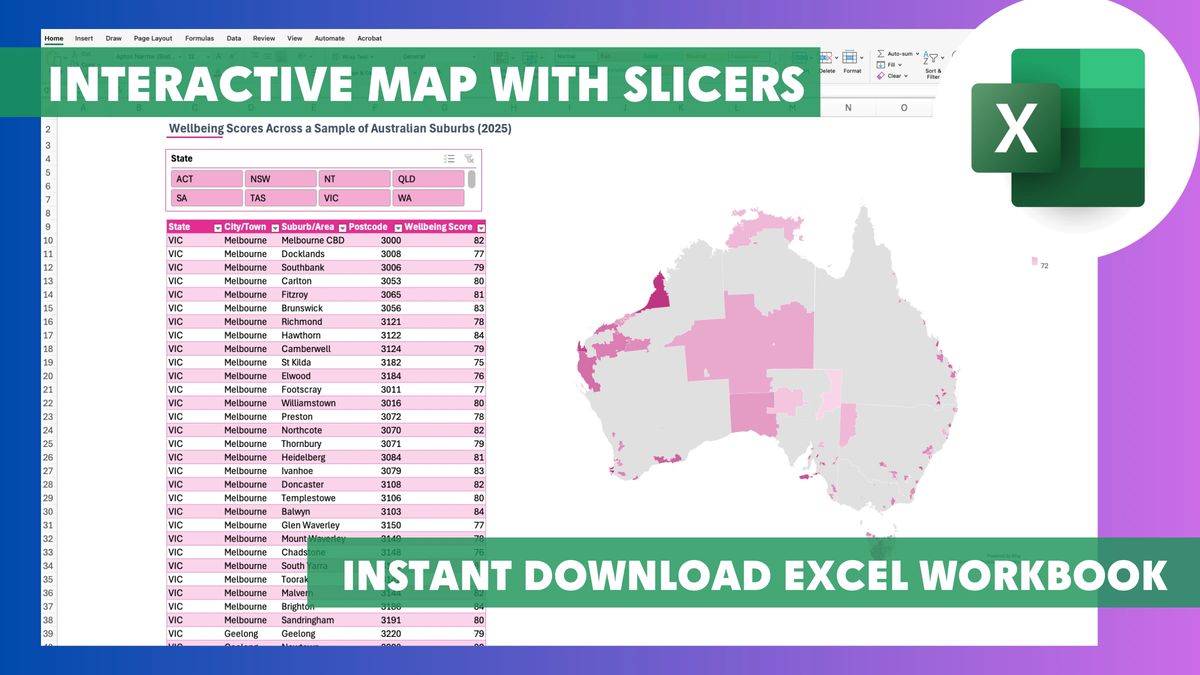Screen dimensions: 1200x675
Task: Filter by NSW in the State slicer
Action: click(280, 179)
